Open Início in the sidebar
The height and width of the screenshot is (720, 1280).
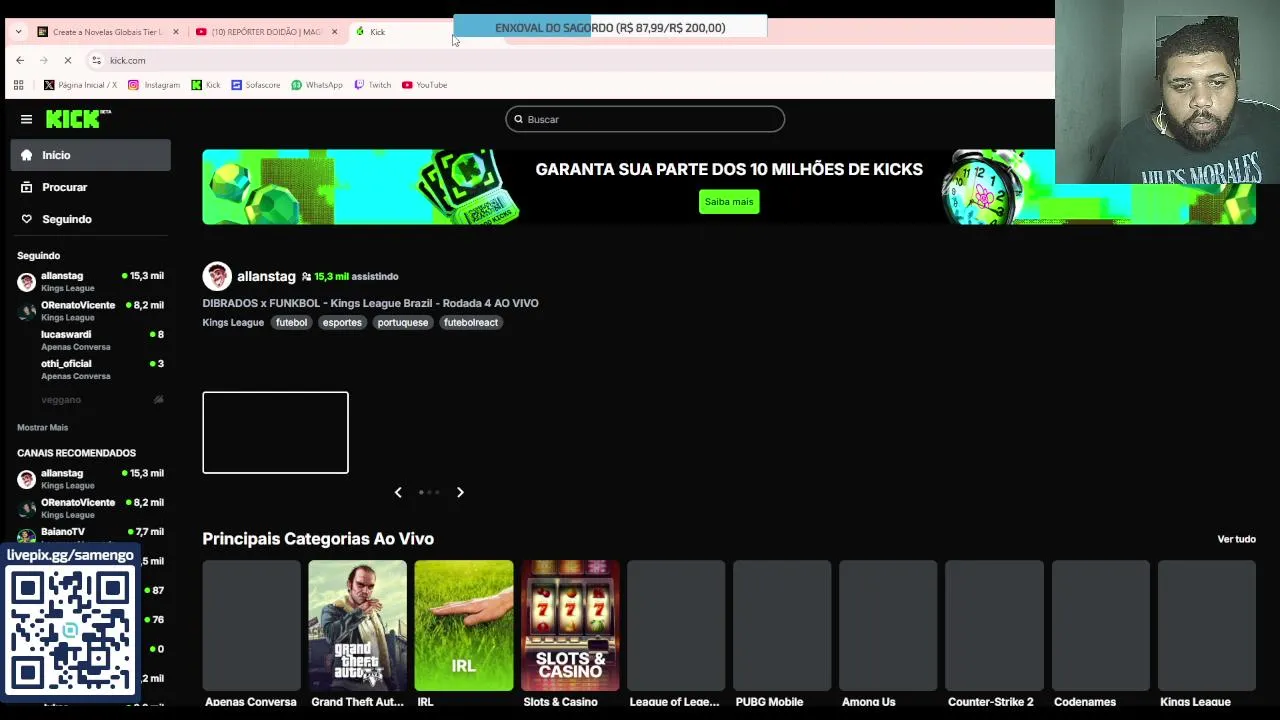click(91, 155)
